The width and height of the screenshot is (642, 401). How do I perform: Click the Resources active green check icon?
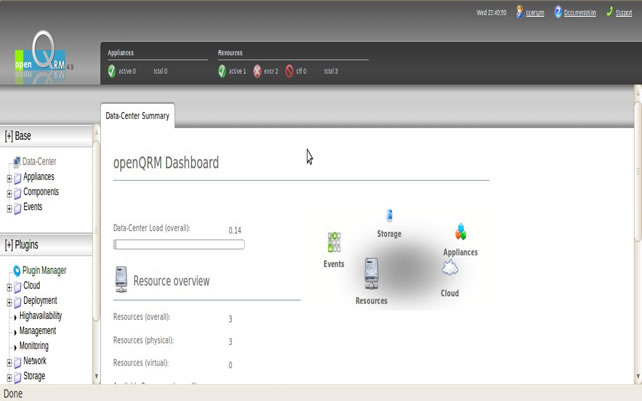(x=222, y=71)
